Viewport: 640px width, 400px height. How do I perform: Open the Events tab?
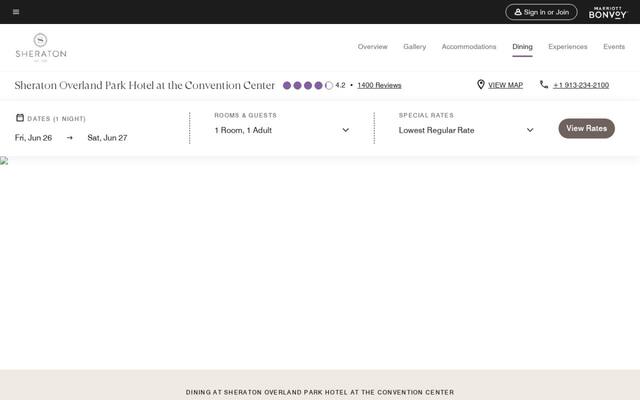coord(614,47)
